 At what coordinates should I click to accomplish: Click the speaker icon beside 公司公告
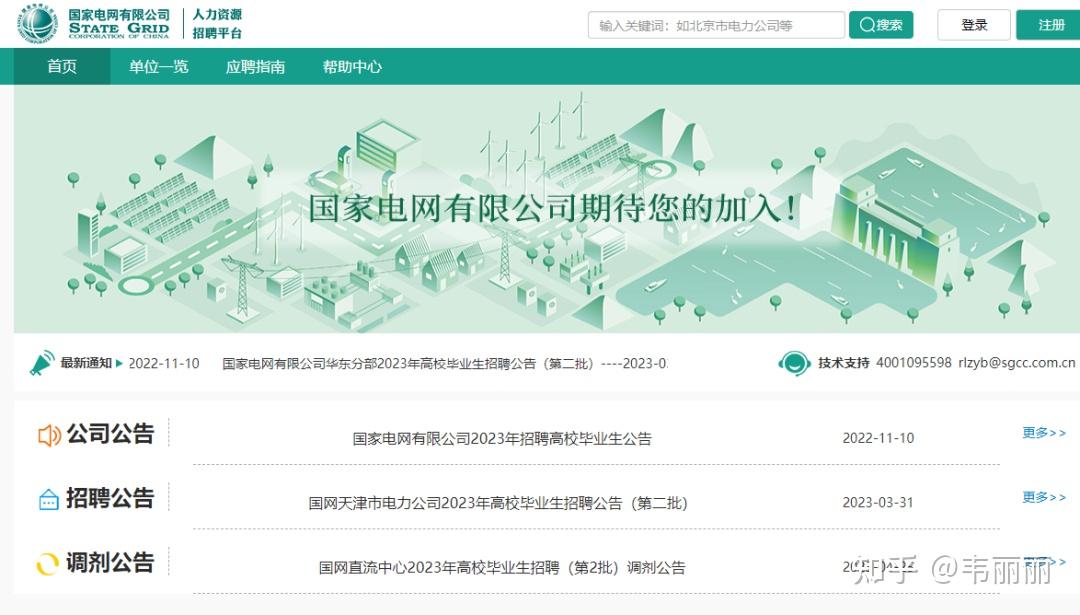pyautogui.click(x=49, y=435)
